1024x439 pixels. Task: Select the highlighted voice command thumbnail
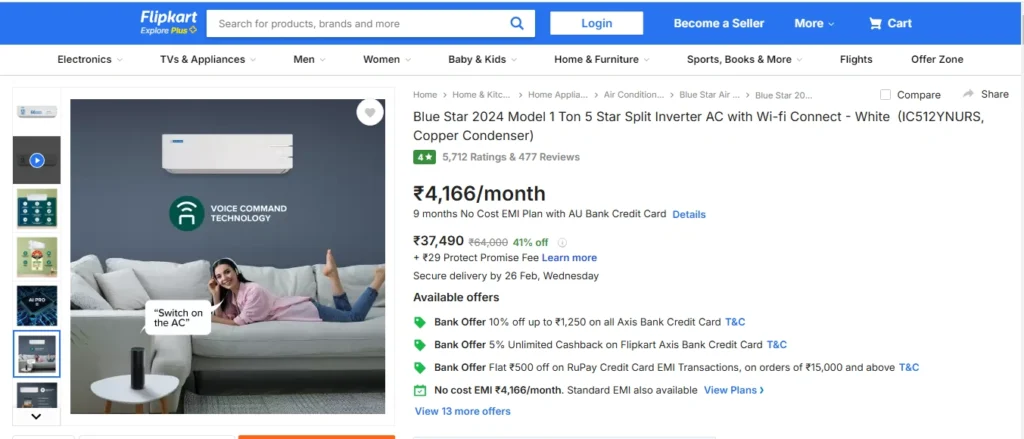pyautogui.click(x=37, y=353)
